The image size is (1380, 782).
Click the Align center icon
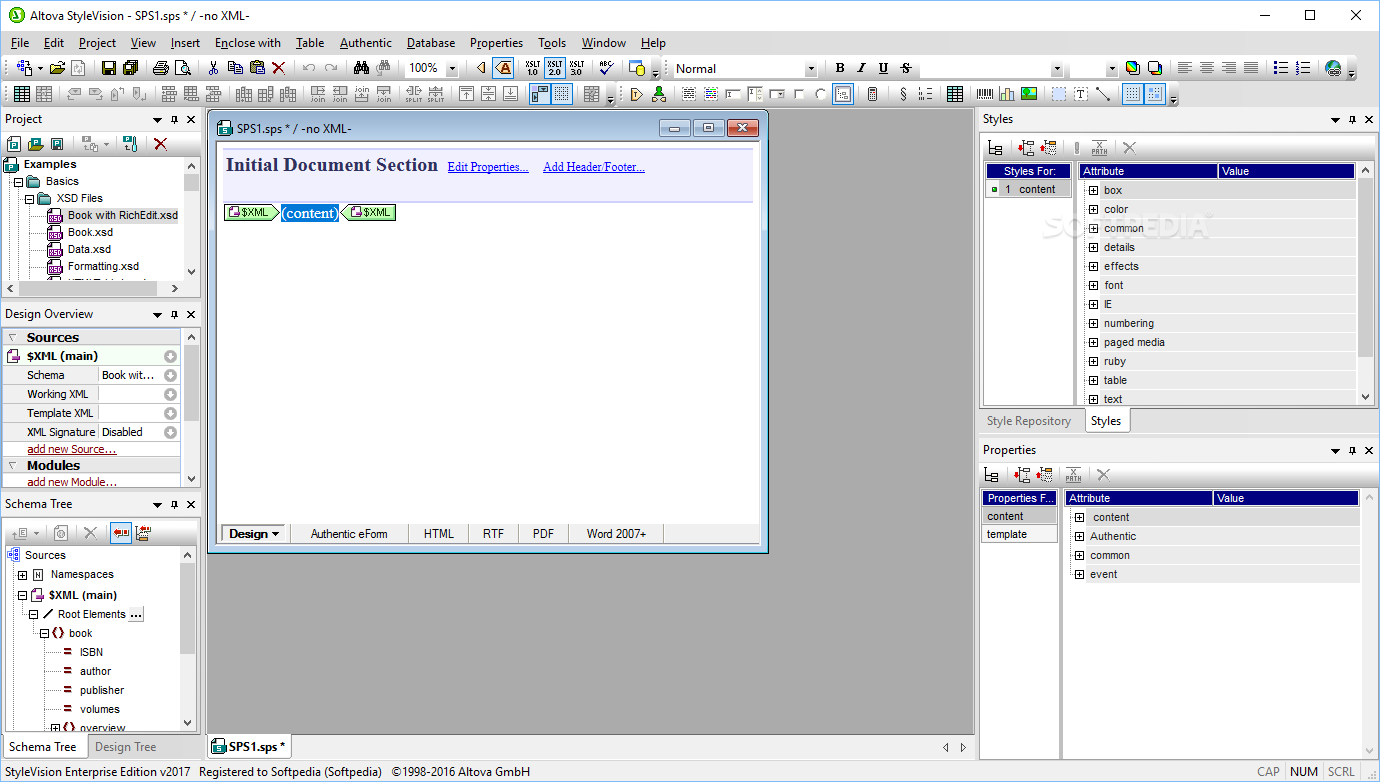(1207, 68)
